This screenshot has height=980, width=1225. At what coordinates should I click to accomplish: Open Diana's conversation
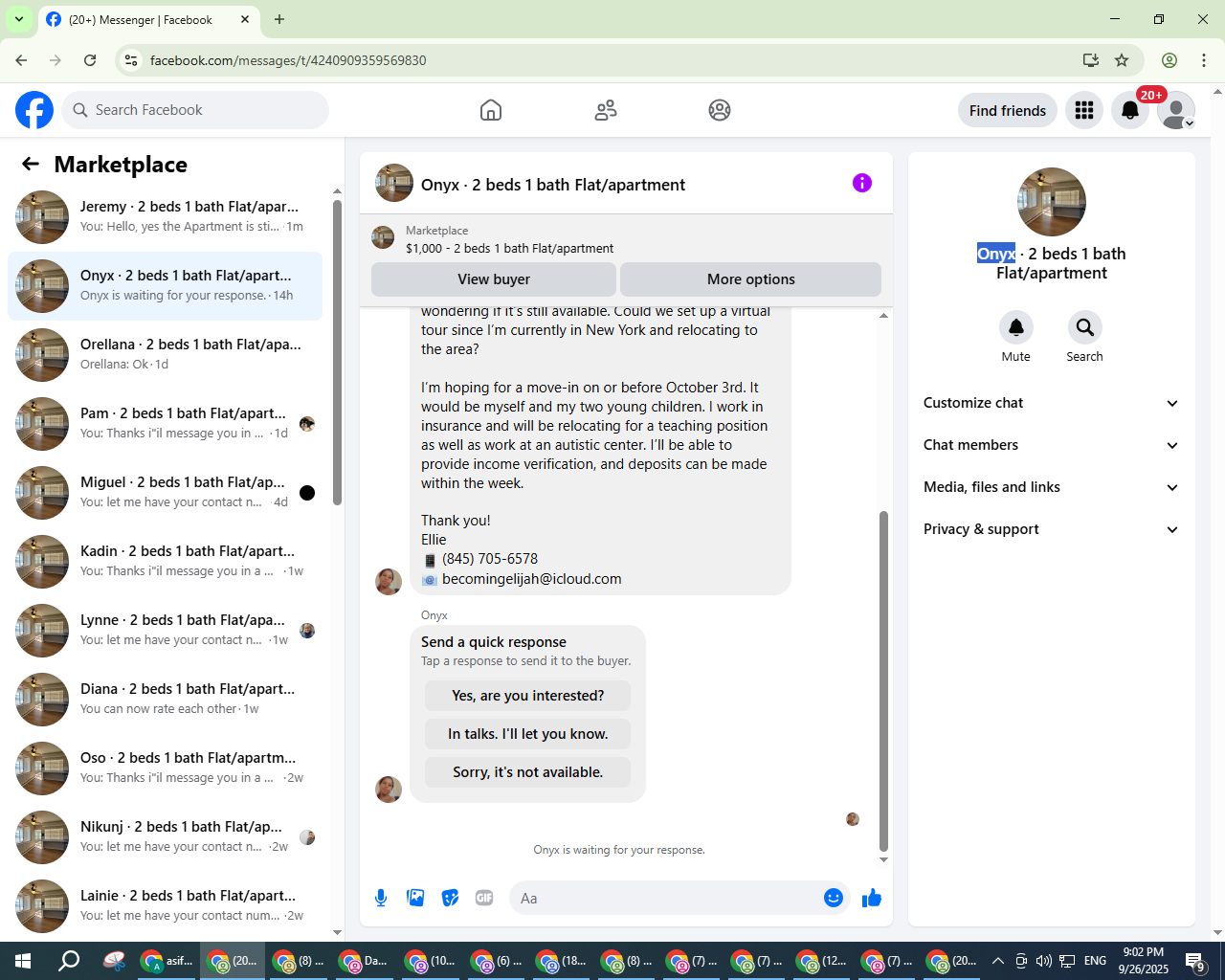click(165, 700)
